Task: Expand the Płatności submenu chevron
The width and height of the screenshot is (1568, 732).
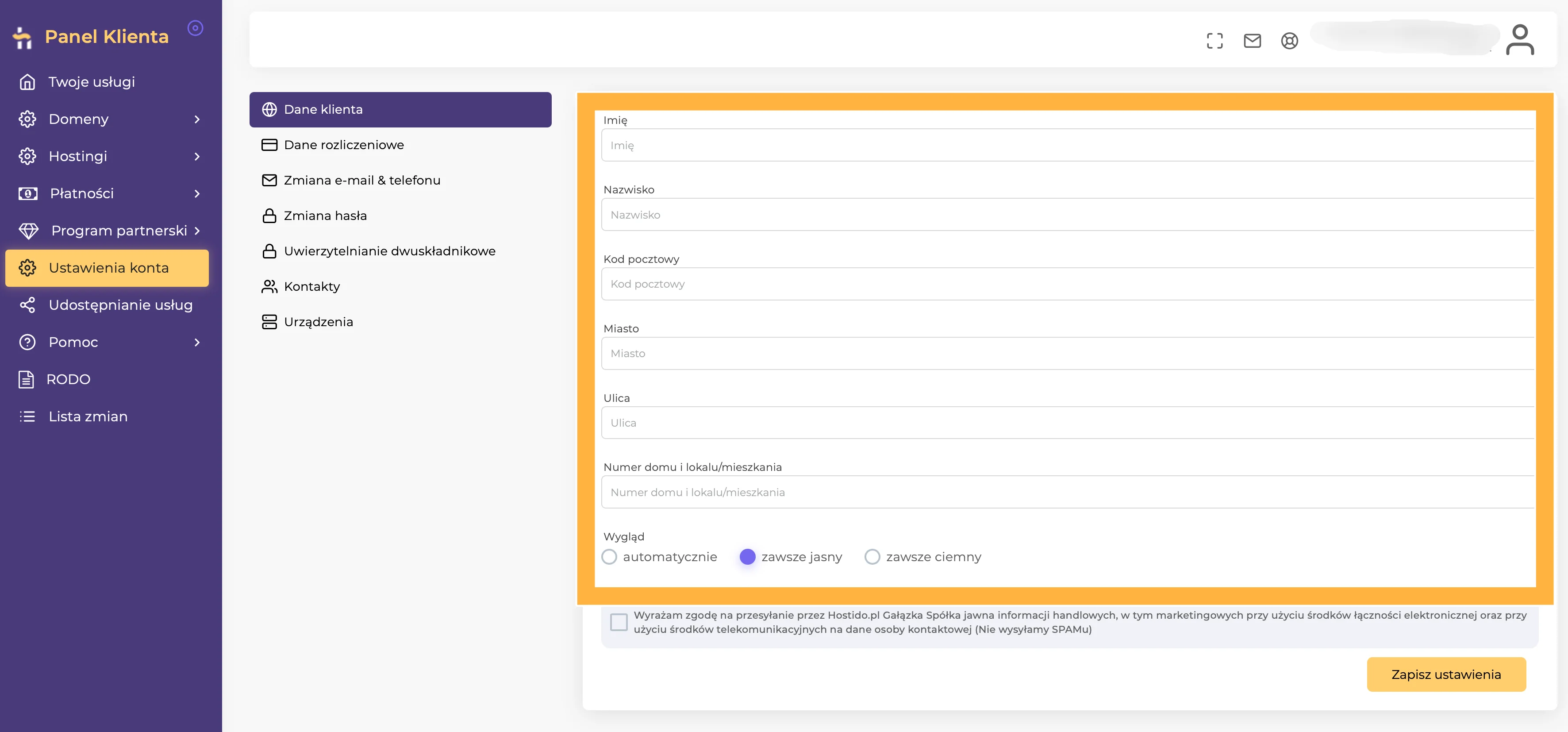Action: pos(196,194)
